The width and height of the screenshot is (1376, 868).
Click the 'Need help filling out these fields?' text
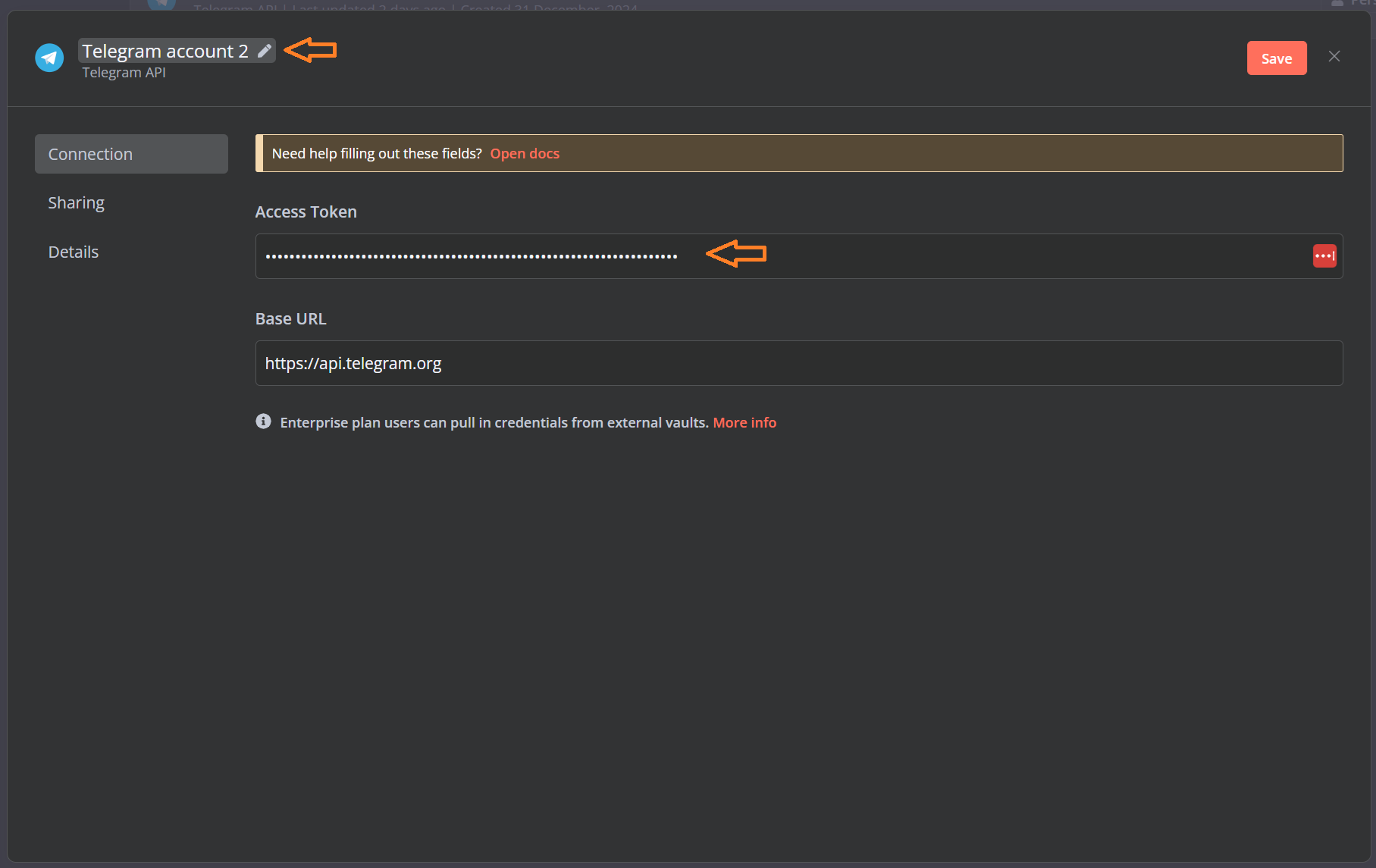click(x=377, y=153)
